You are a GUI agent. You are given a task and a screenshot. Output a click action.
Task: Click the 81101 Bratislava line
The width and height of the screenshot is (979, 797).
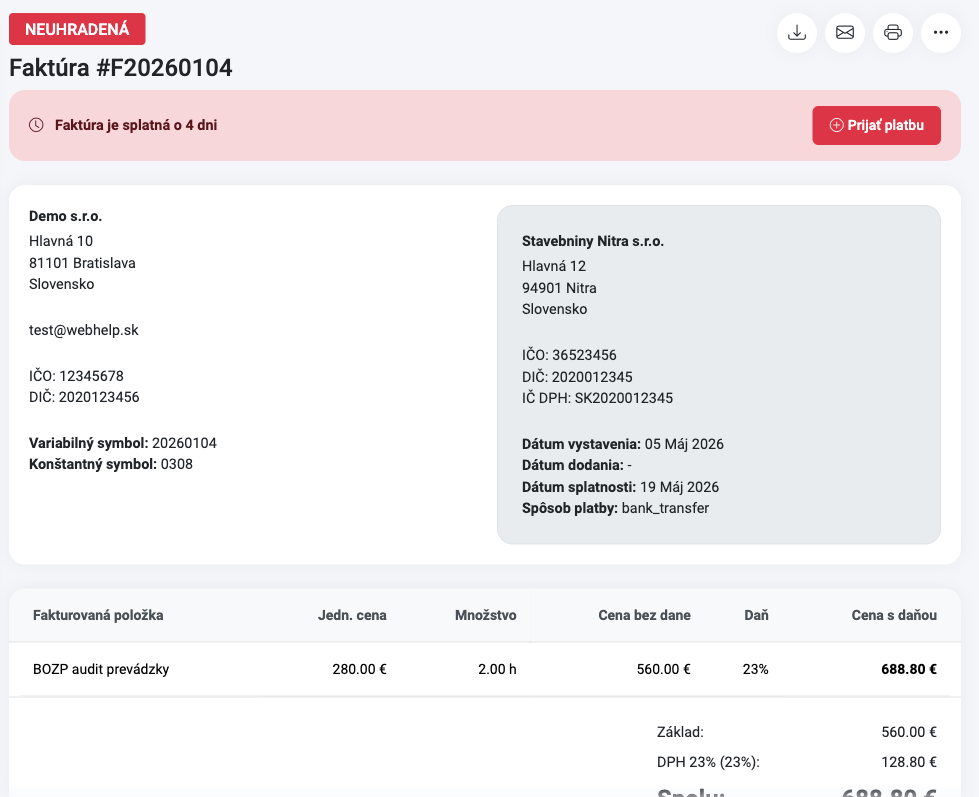(x=82, y=263)
